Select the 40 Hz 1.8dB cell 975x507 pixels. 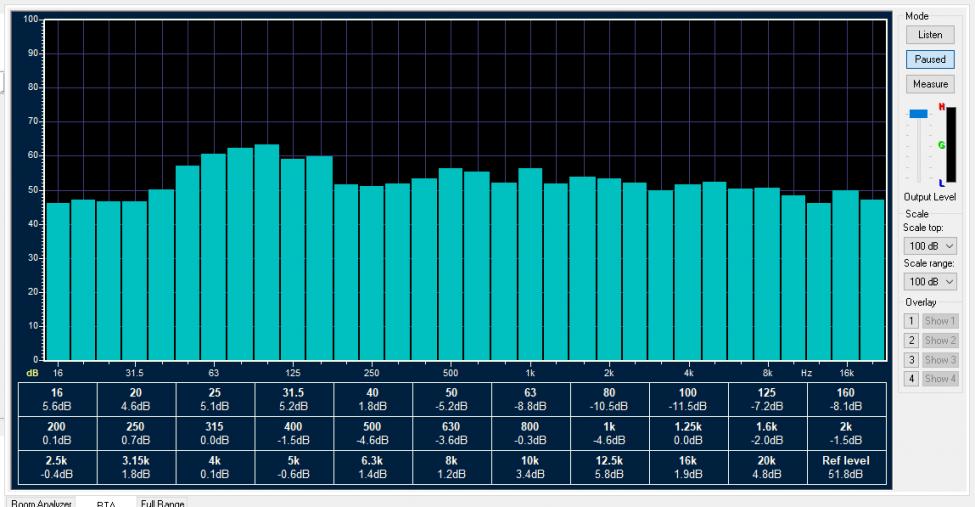373,399
